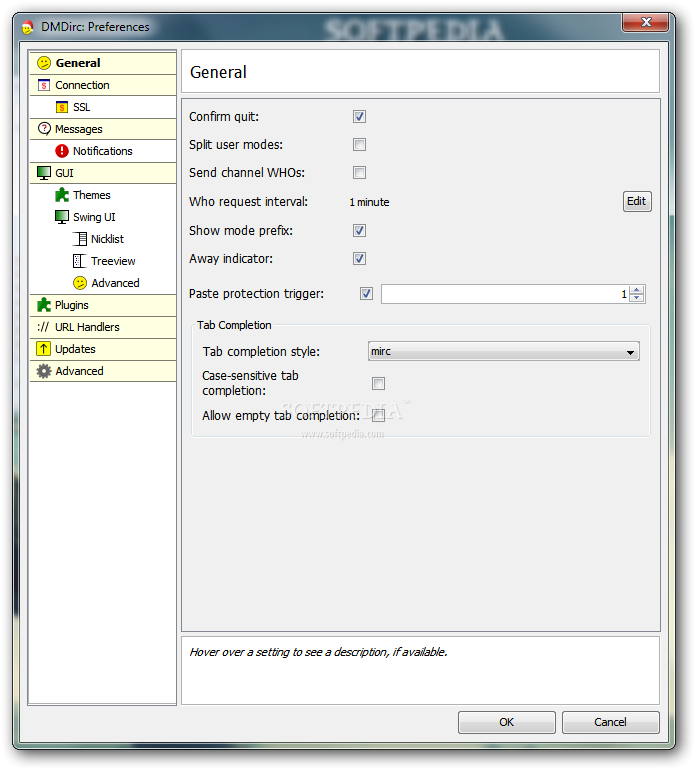Close the Preferences window
Image resolution: width=696 pixels, height=770 pixels.
click(645, 22)
